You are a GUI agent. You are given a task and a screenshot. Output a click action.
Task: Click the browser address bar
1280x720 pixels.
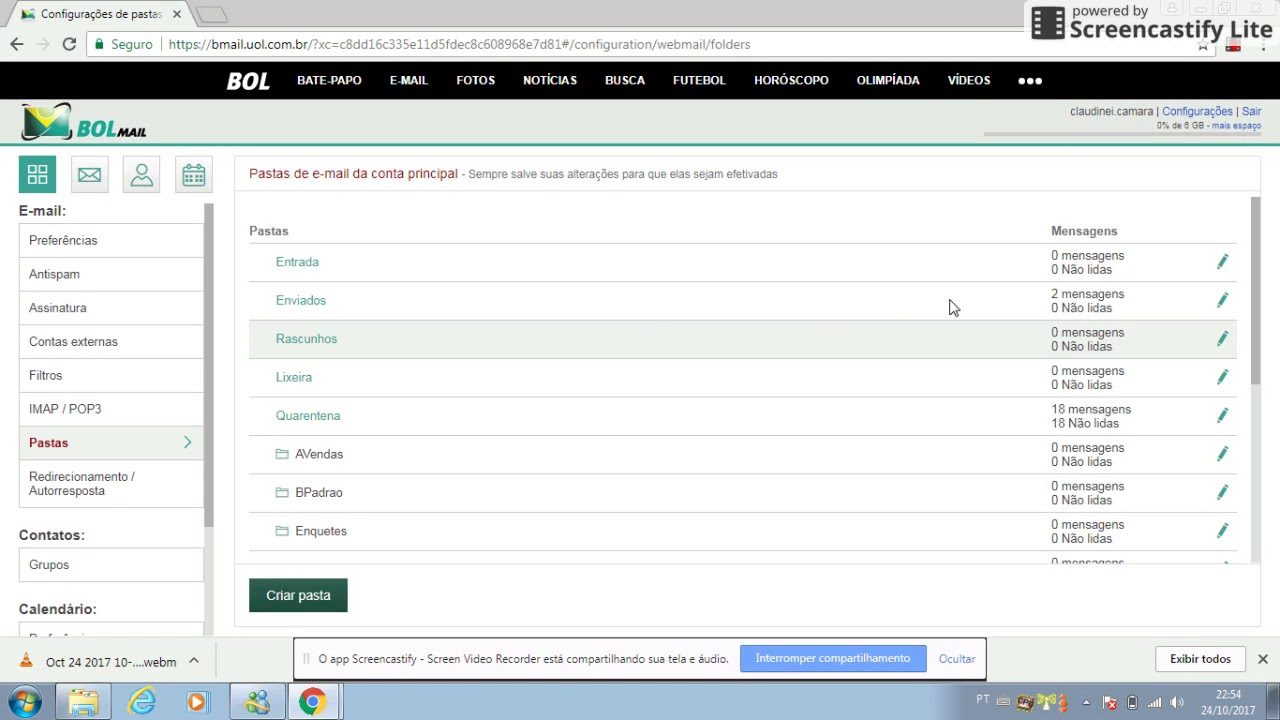tap(640, 44)
